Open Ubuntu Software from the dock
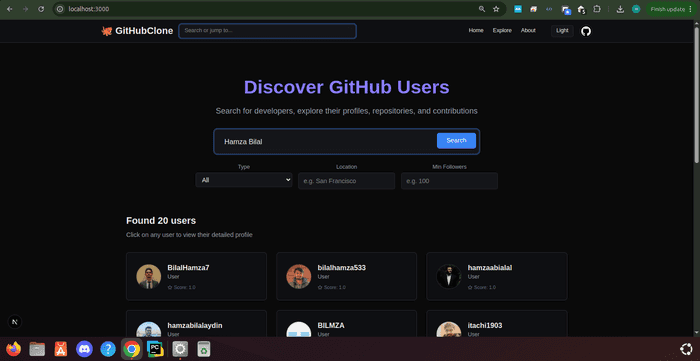 pos(61,349)
